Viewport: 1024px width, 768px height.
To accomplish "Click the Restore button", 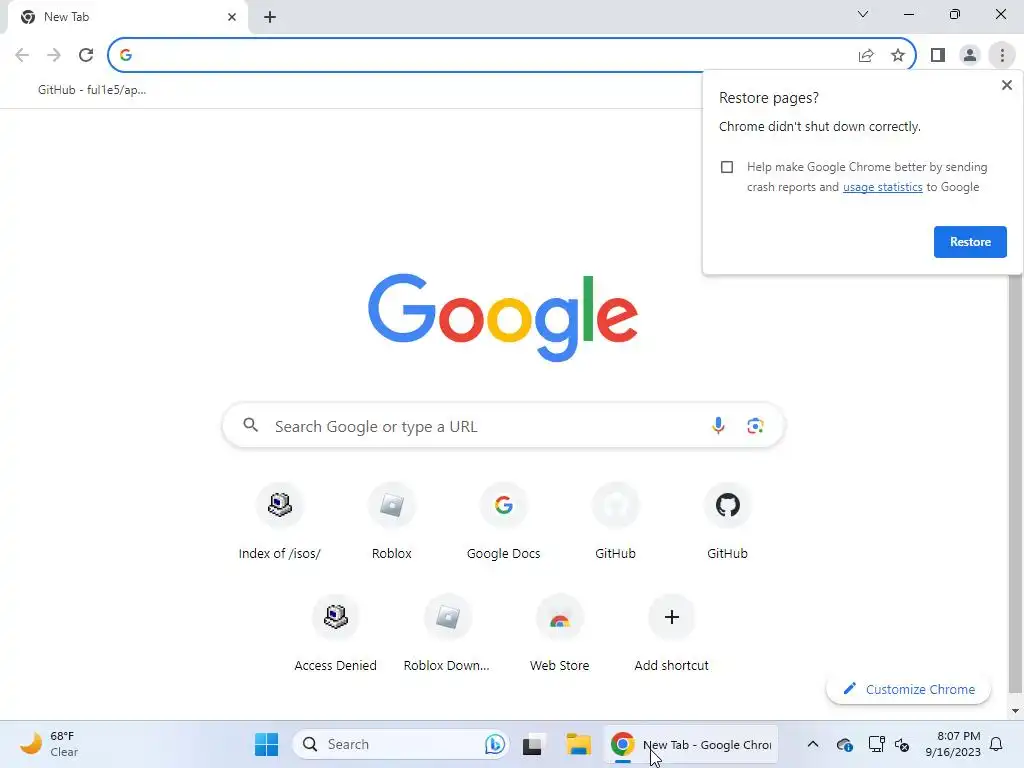I will [970, 242].
